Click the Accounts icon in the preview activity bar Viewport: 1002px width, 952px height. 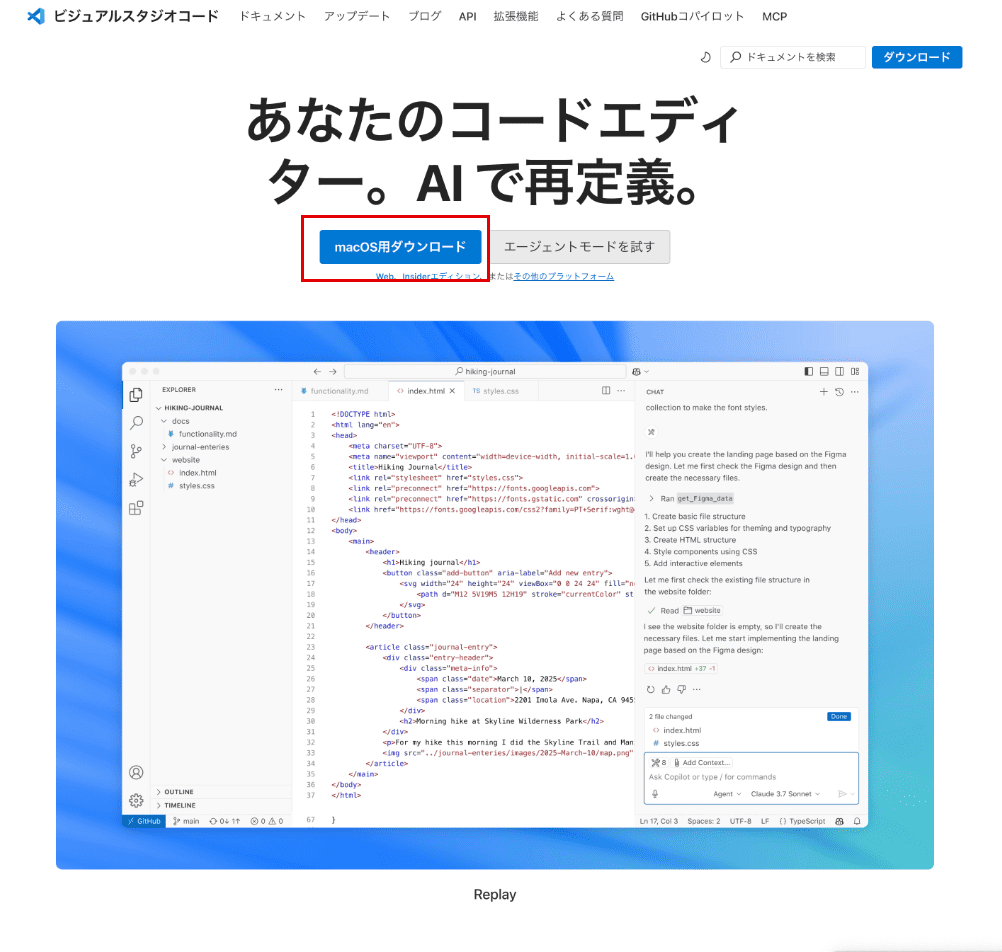pyautogui.click(x=136, y=772)
